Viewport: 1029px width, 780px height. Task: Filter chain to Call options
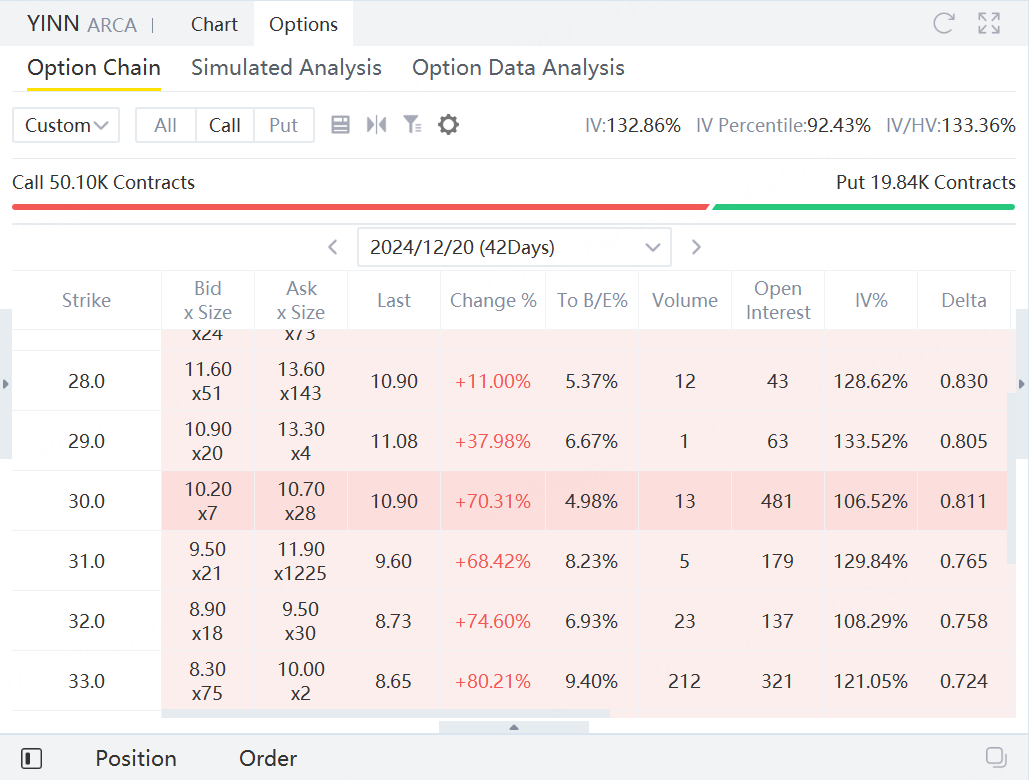pyautogui.click(x=225, y=125)
